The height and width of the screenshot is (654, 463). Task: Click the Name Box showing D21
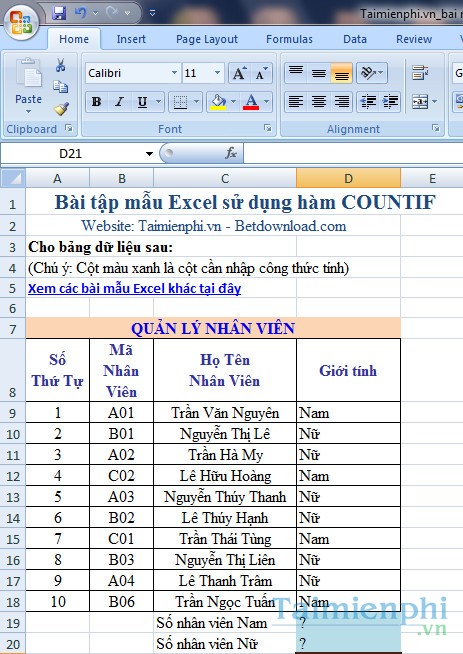tap(71, 154)
